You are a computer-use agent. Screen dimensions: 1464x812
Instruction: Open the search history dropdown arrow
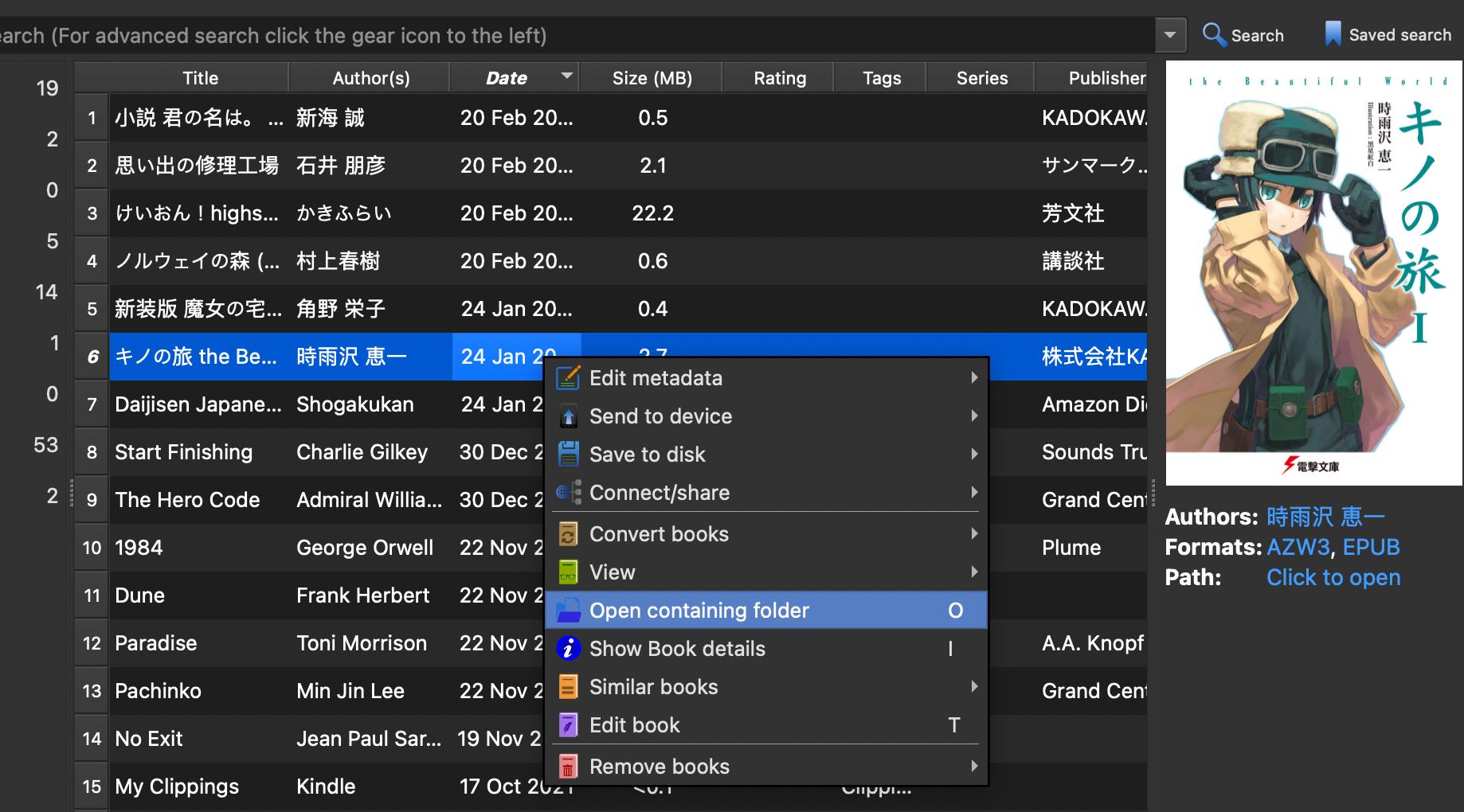pos(1170,35)
